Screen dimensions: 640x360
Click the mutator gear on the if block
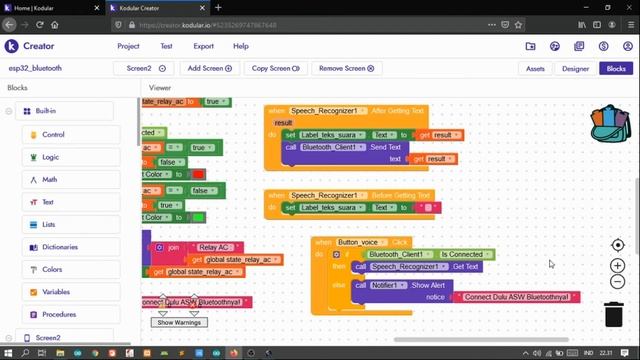click(x=336, y=254)
